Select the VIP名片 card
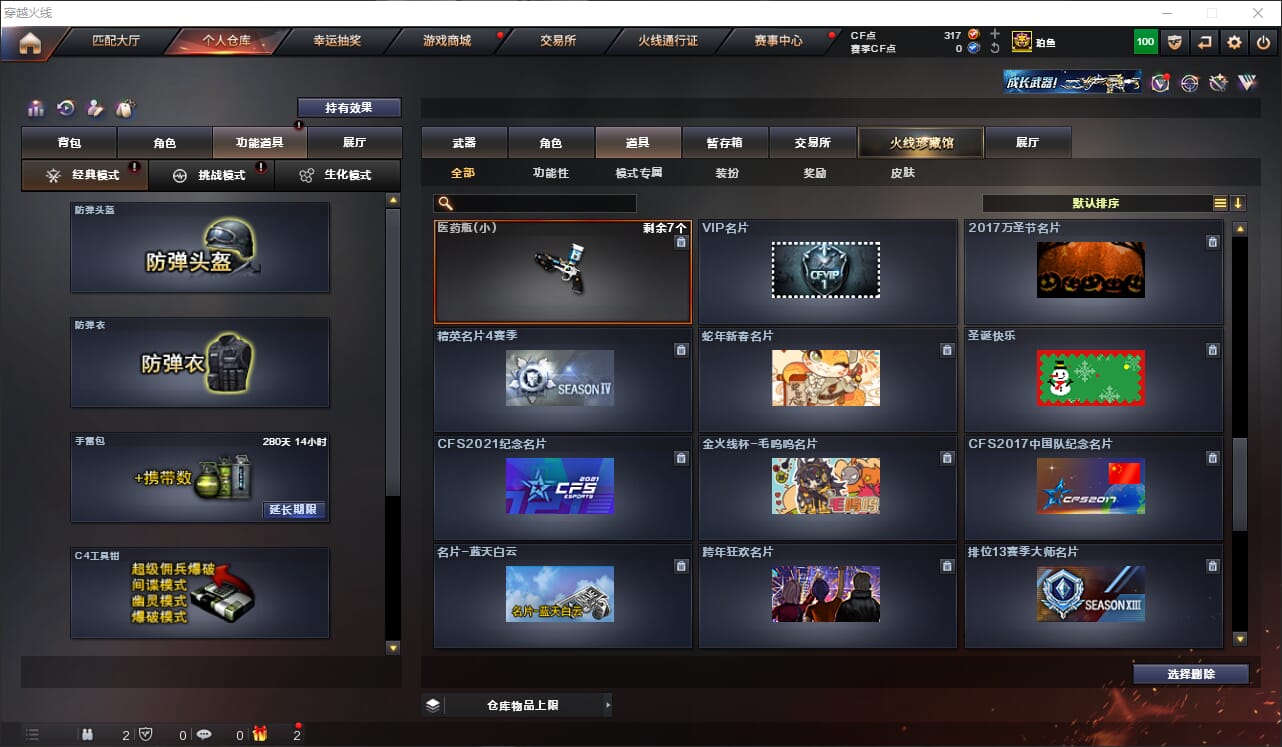The height and width of the screenshot is (747, 1282). point(829,271)
